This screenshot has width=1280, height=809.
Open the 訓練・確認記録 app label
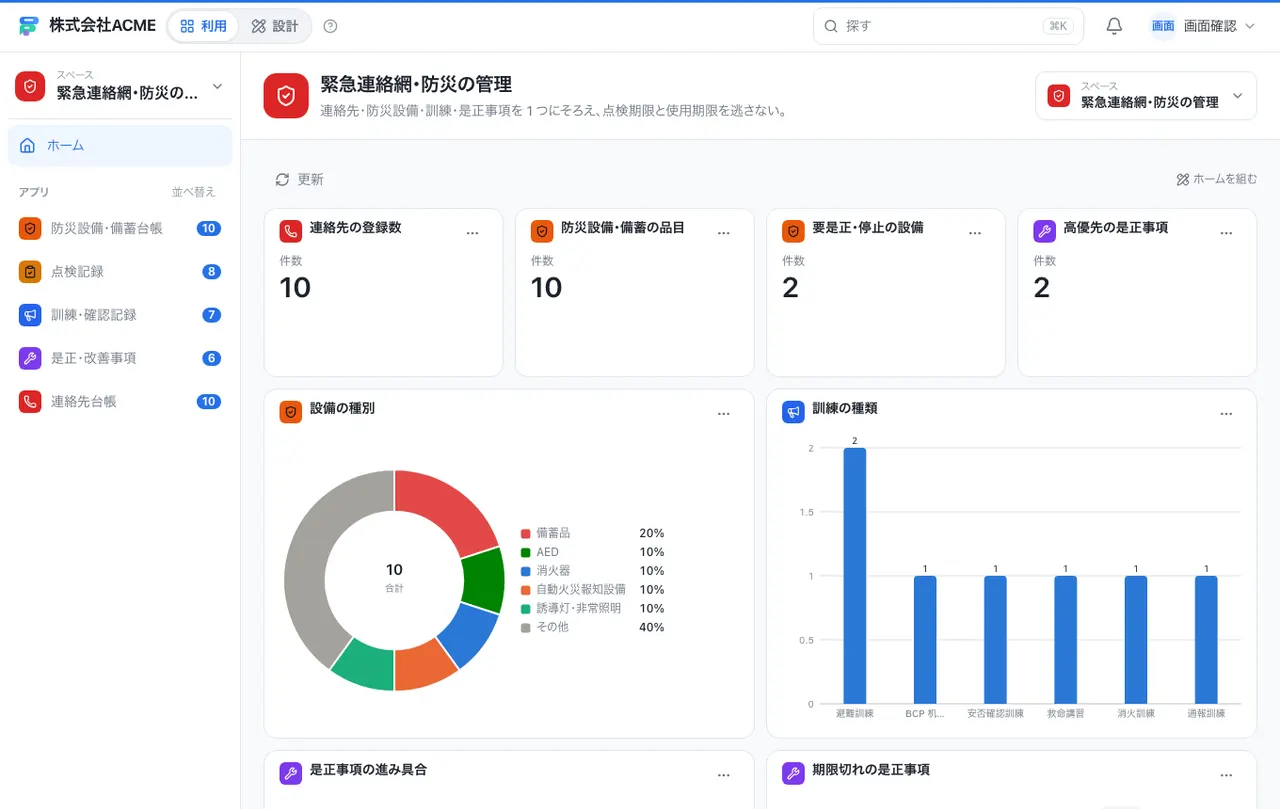[94, 315]
